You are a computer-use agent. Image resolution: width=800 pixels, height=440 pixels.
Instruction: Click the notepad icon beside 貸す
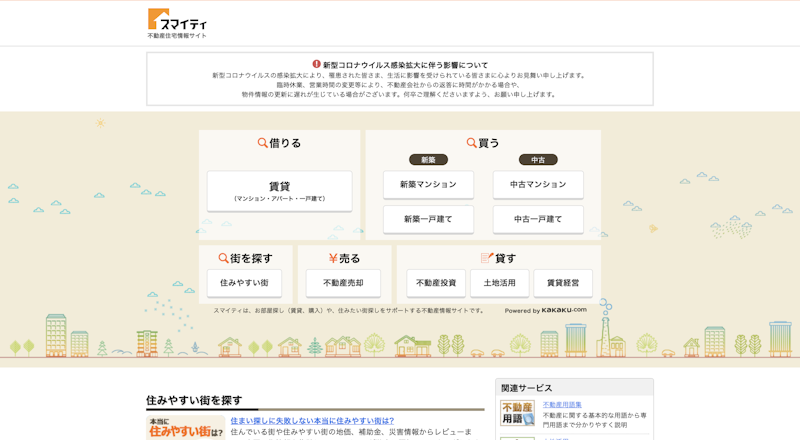point(486,258)
